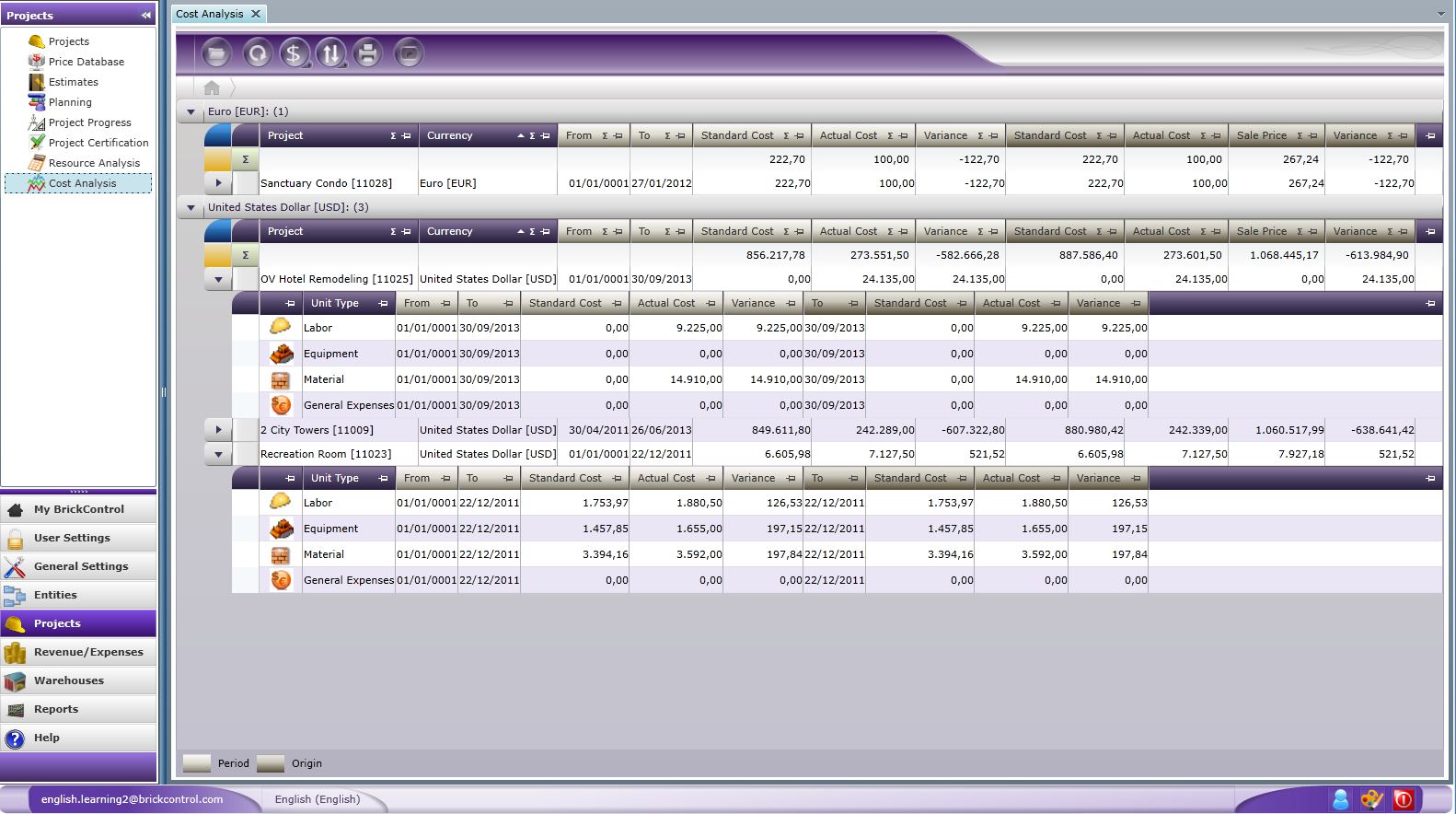The width and height of the screenshot is (1456, 814).
Task: Open Resource Analysis in the Projects tree
Action: [94, 163]
